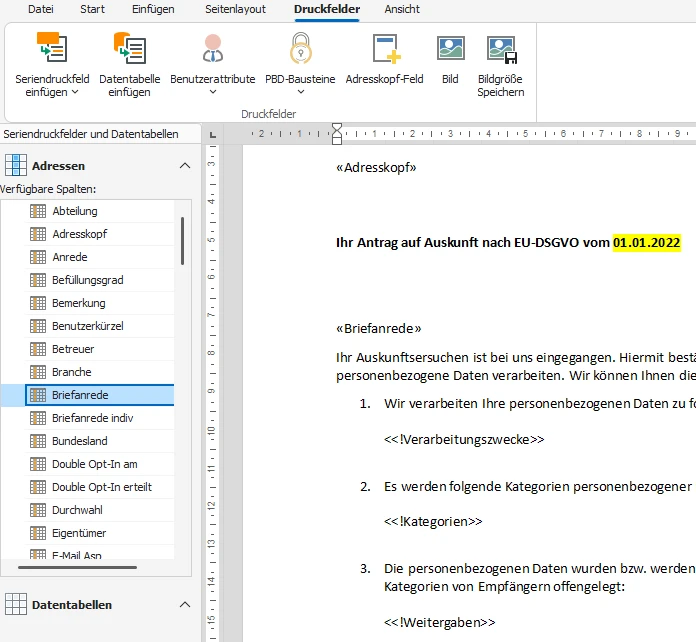Click the column icon beside Benutzerkürzel
The height and width of the screenshot is (642, 696).
click(38, 326)
